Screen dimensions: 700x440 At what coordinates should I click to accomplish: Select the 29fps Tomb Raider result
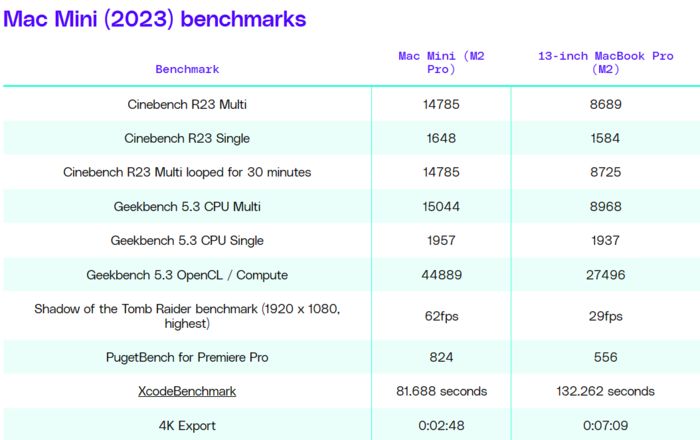[x=605, y=316]
